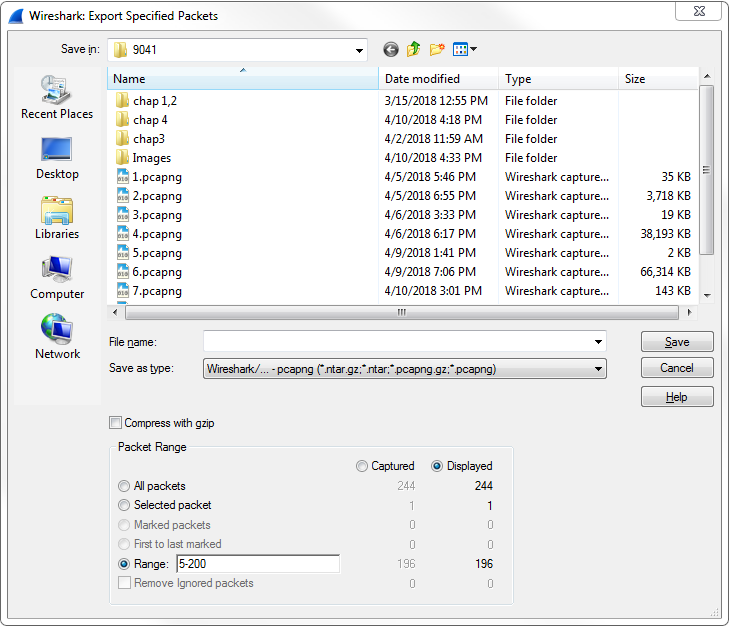Click the 38,193 KB size cell
Viewport: 730px width, 628px height.
pyautogui.click(x=665, y=233)
